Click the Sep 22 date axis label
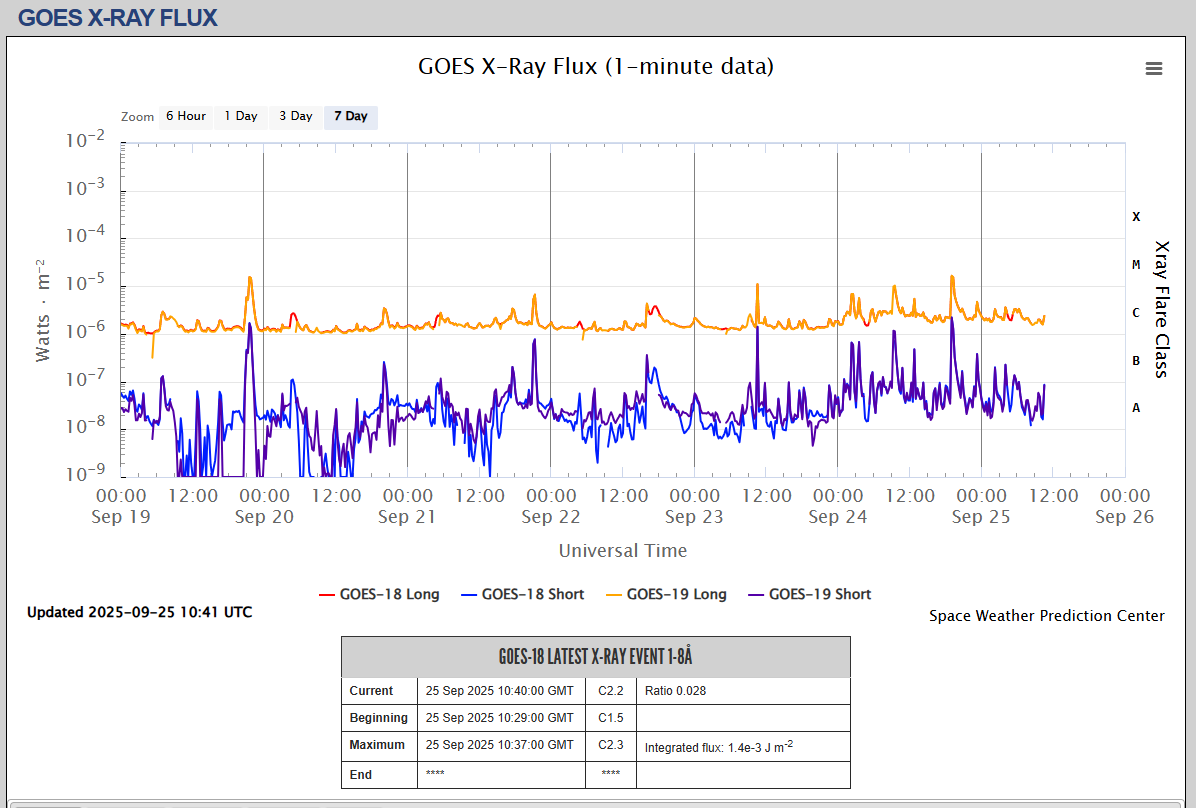This screenshot has width=1196, height=808. point(550,517)
